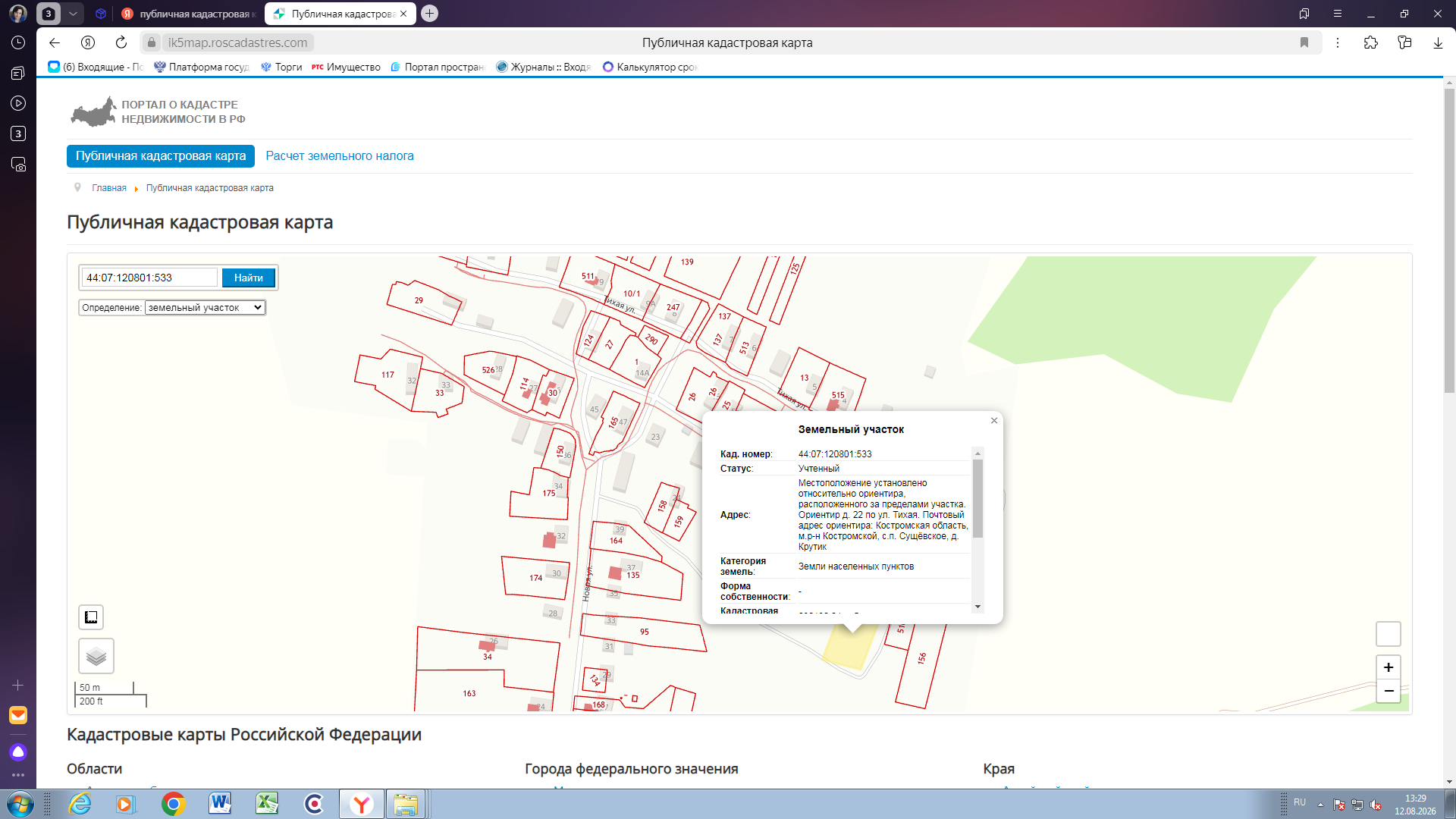
Task: Open the Калькулятор bookmark
Action: point(649,67)
